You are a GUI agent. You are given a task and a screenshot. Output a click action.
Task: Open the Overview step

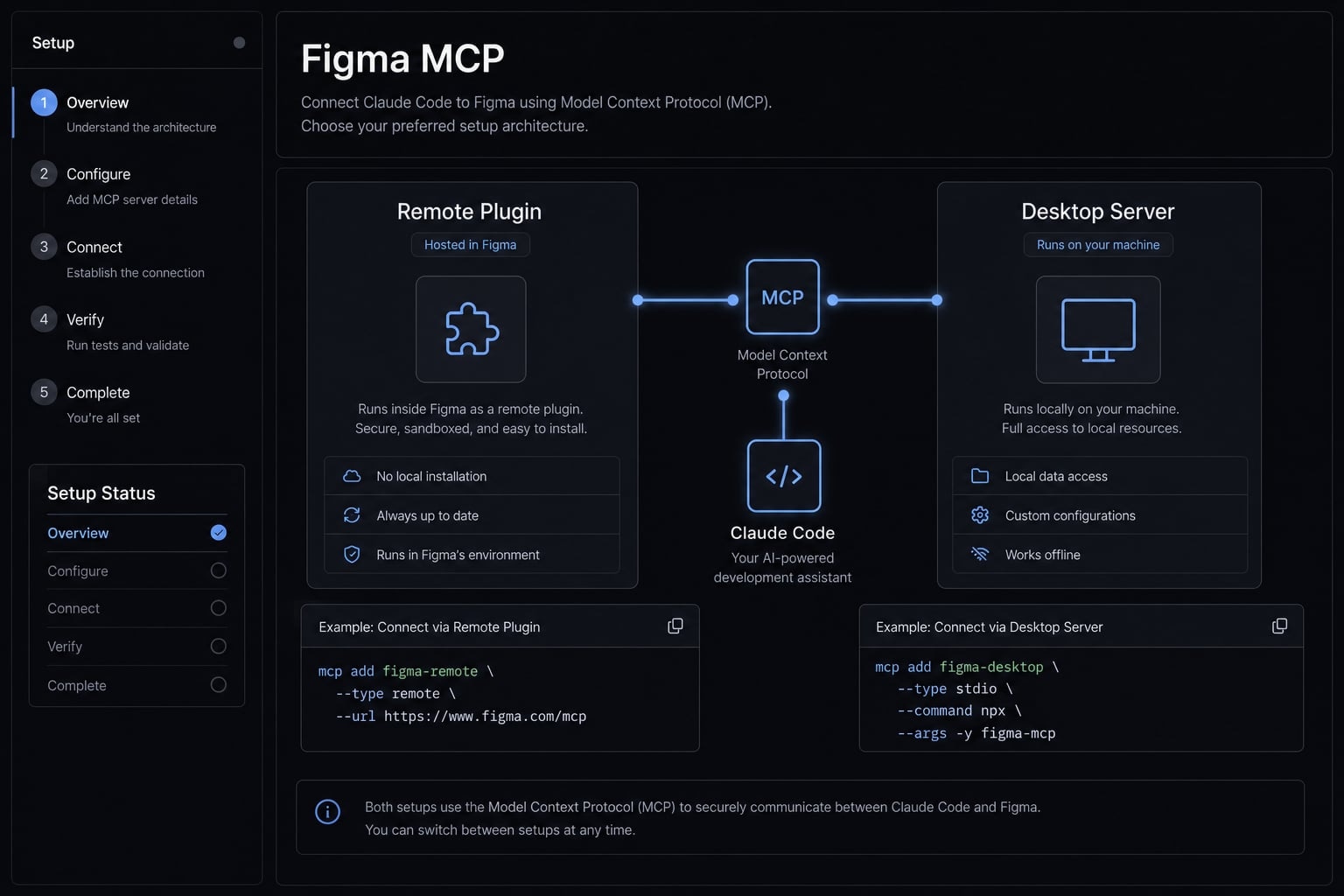(x=137, y=113)
